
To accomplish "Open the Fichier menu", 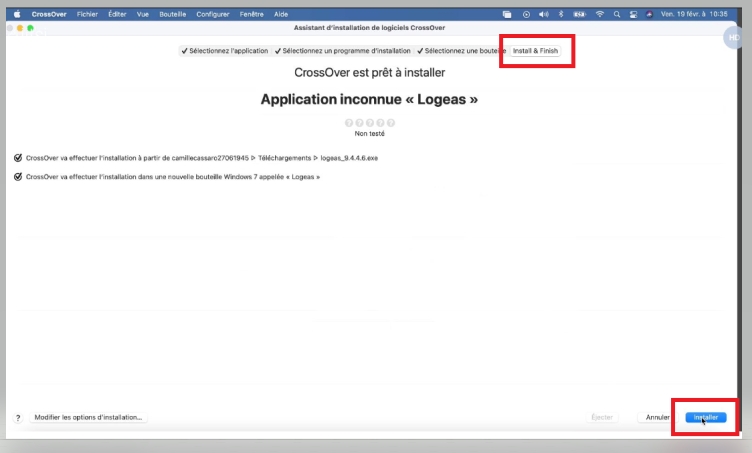I will [88, 14].
